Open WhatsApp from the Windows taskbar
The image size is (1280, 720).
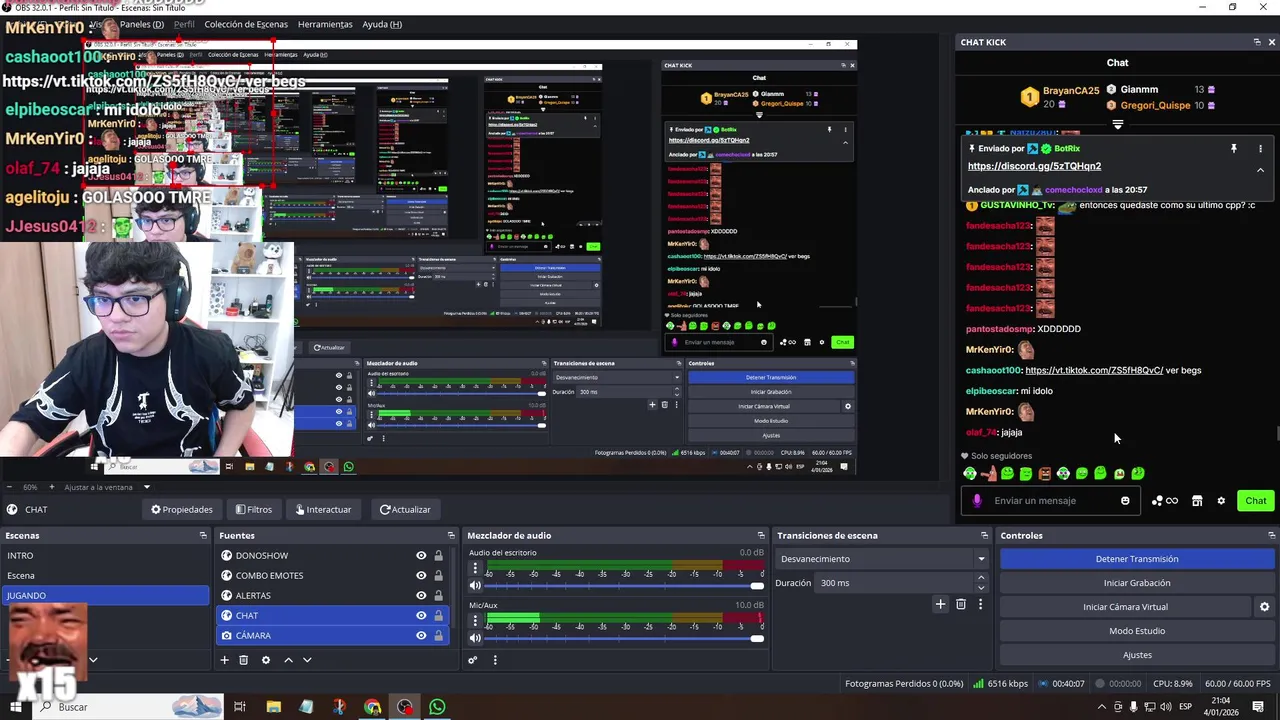pyautogui.click(x=437, y=707)
